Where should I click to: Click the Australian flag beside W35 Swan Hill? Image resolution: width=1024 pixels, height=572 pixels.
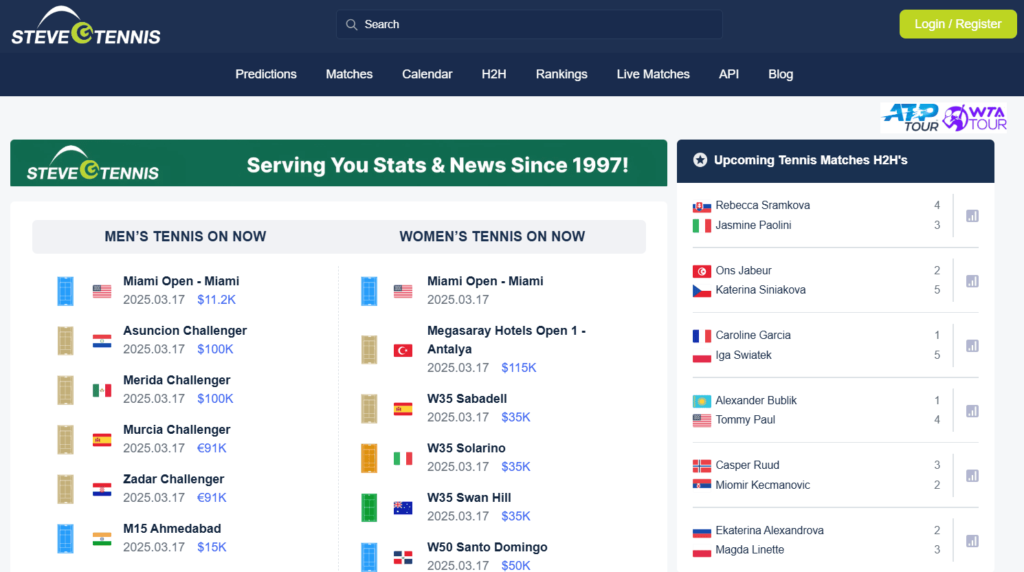coord(403,508)
